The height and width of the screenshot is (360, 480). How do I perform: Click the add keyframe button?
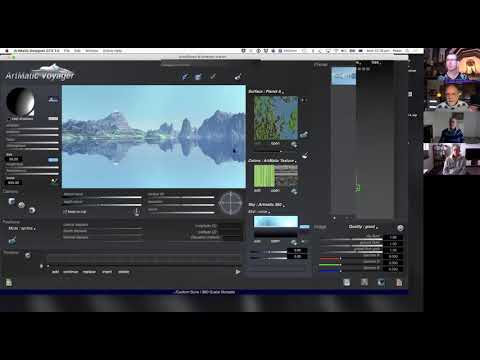pyautogui.click(x=55, y=272)
